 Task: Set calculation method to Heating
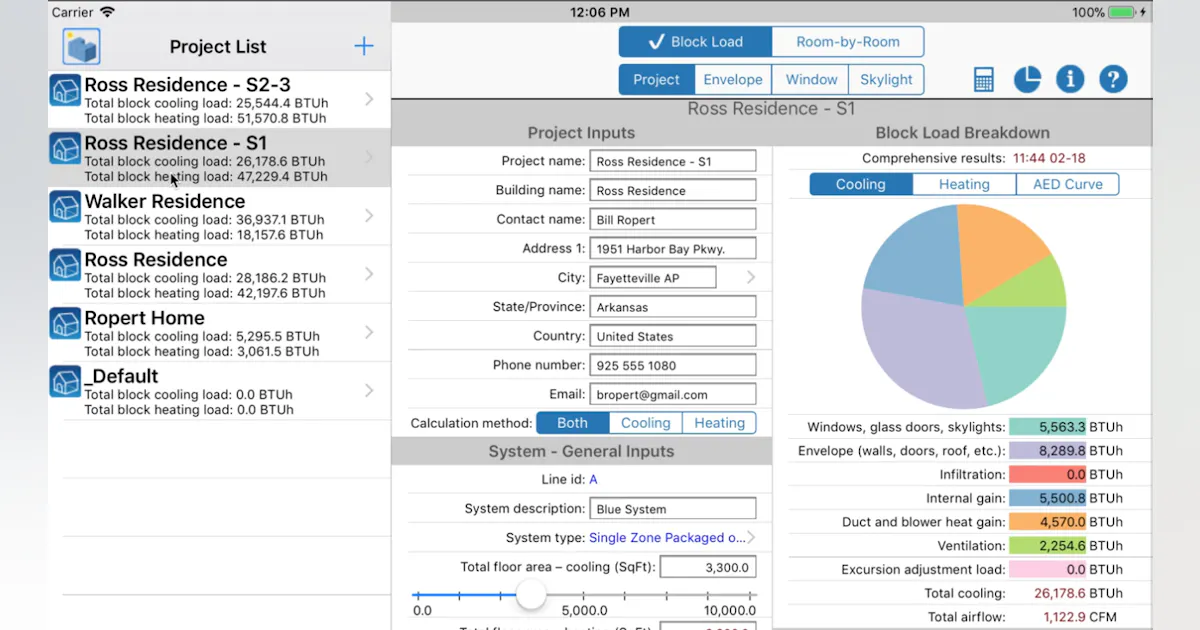pos(720,423)
